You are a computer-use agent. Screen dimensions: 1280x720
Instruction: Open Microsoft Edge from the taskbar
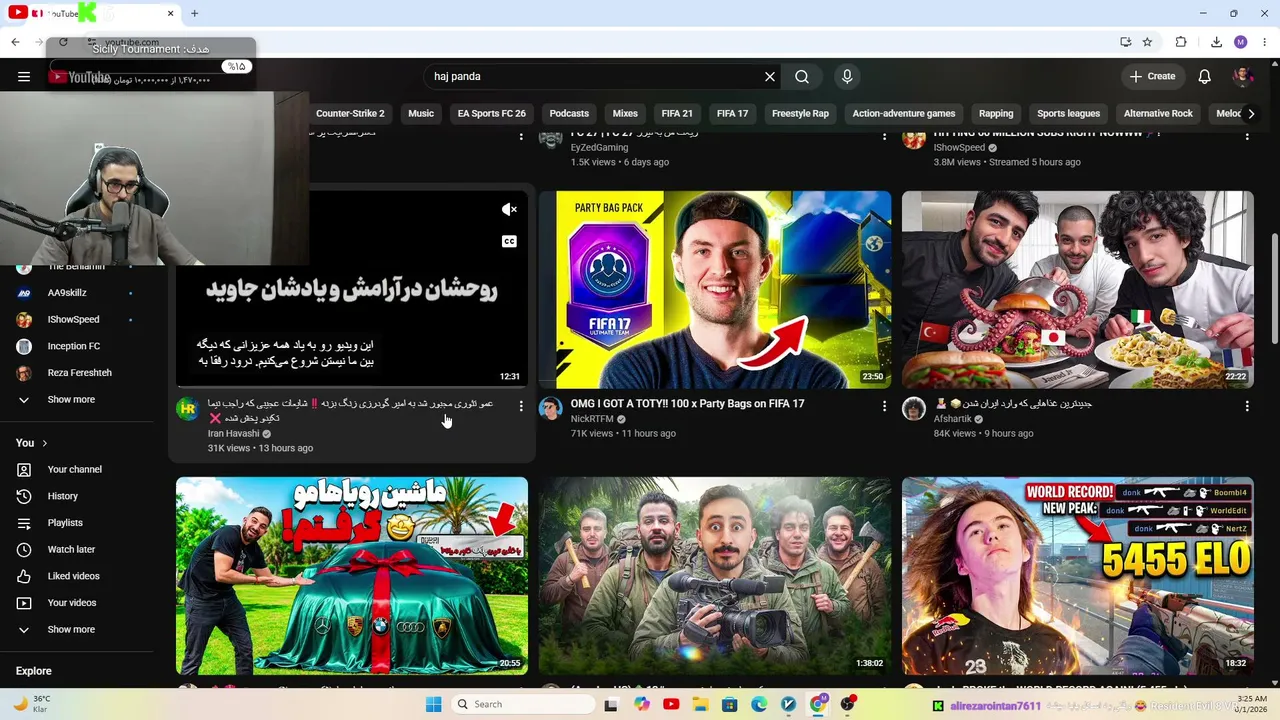759,704
